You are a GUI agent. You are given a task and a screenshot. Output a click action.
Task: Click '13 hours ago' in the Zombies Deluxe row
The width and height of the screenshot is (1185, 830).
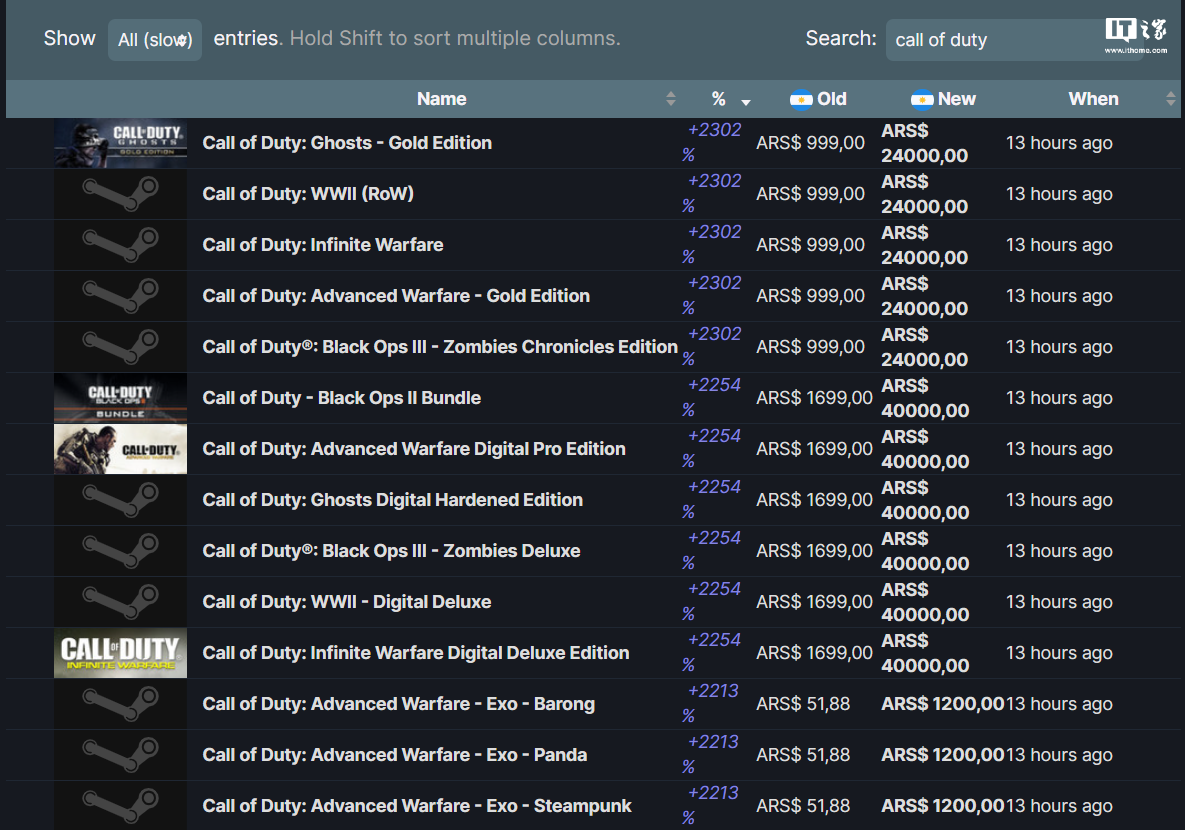(x=1059, y=551)
